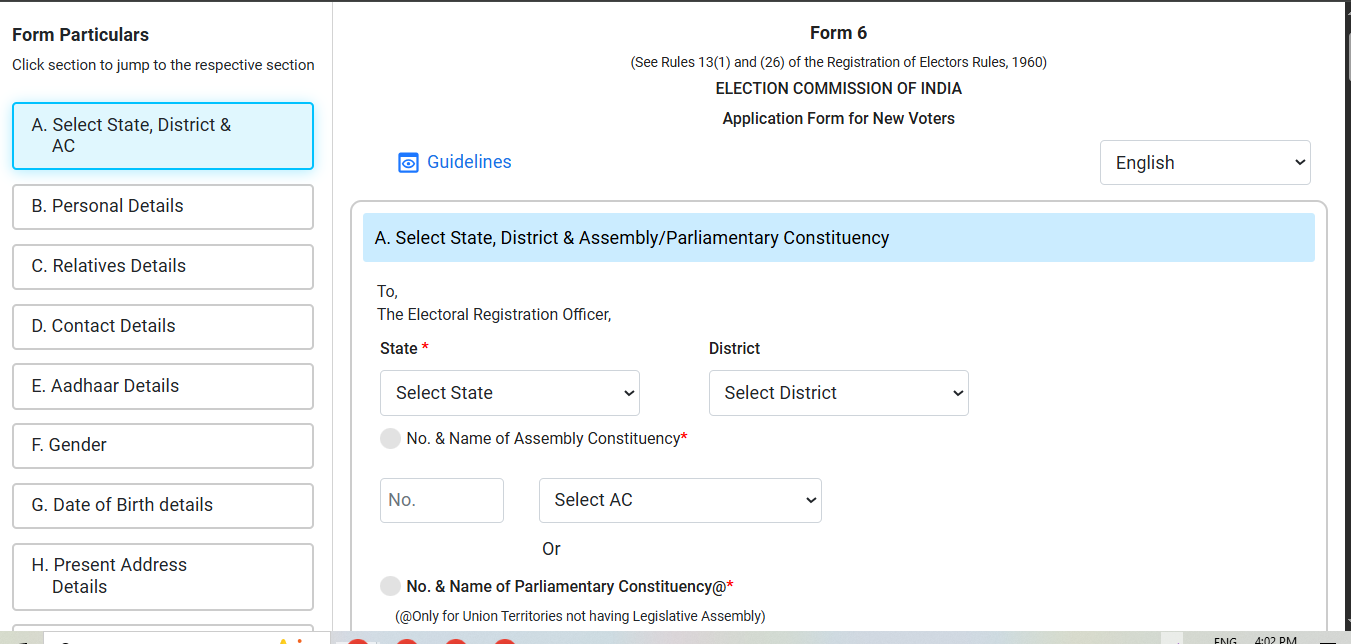This screenshot has width=1351, height=644.
Task: Expand the Select District dropdown
Action: [838, 393]
